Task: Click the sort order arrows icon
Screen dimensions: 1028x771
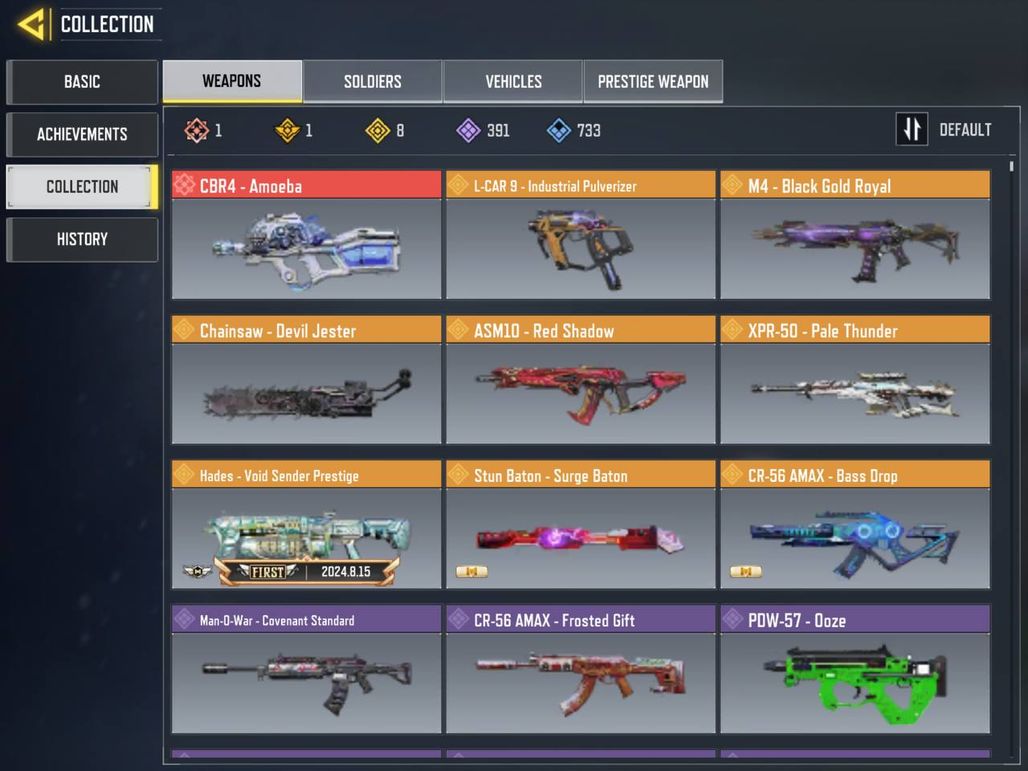Action: 912,129
